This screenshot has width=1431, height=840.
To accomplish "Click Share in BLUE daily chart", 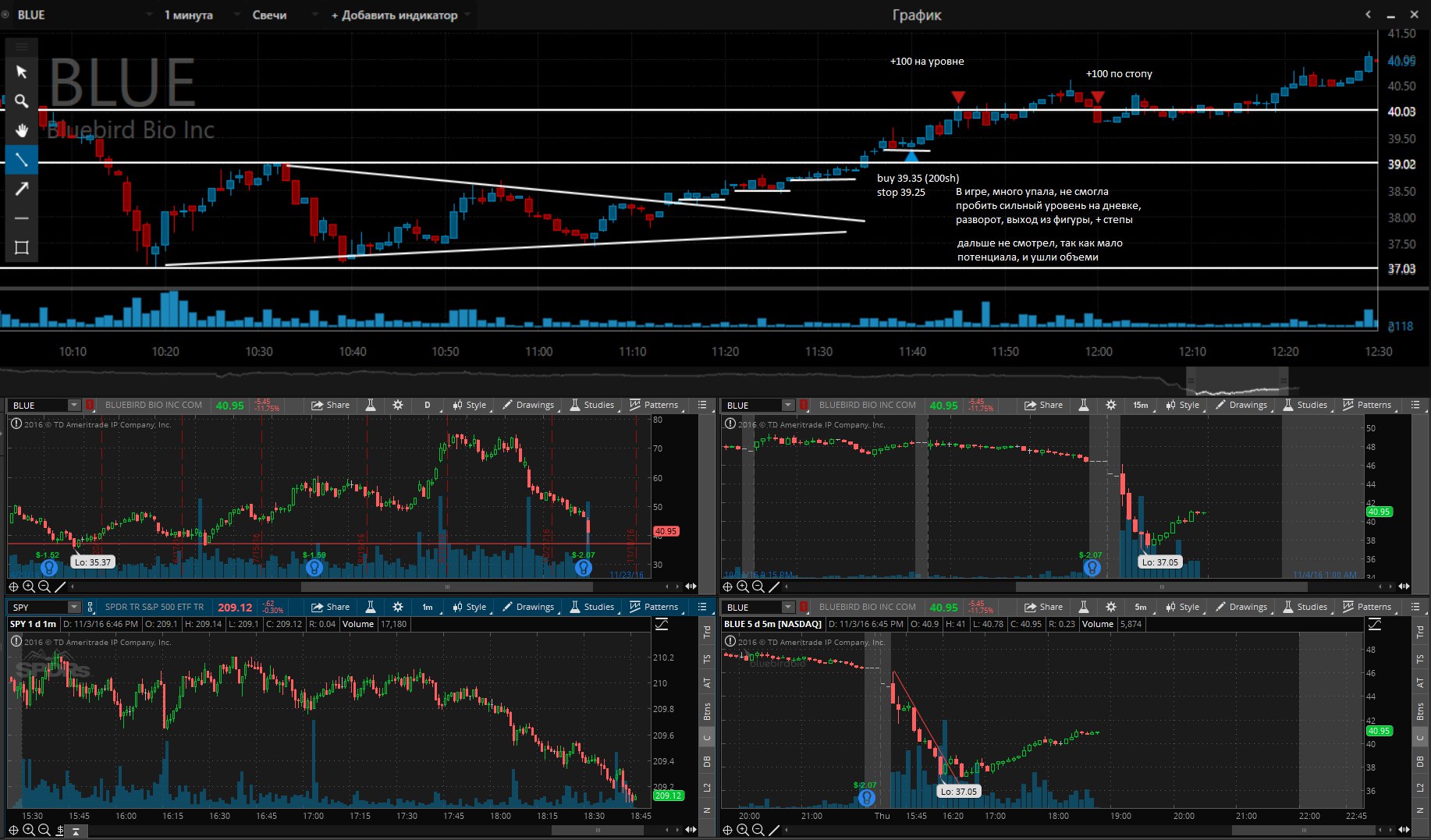I will click(330, 405).
